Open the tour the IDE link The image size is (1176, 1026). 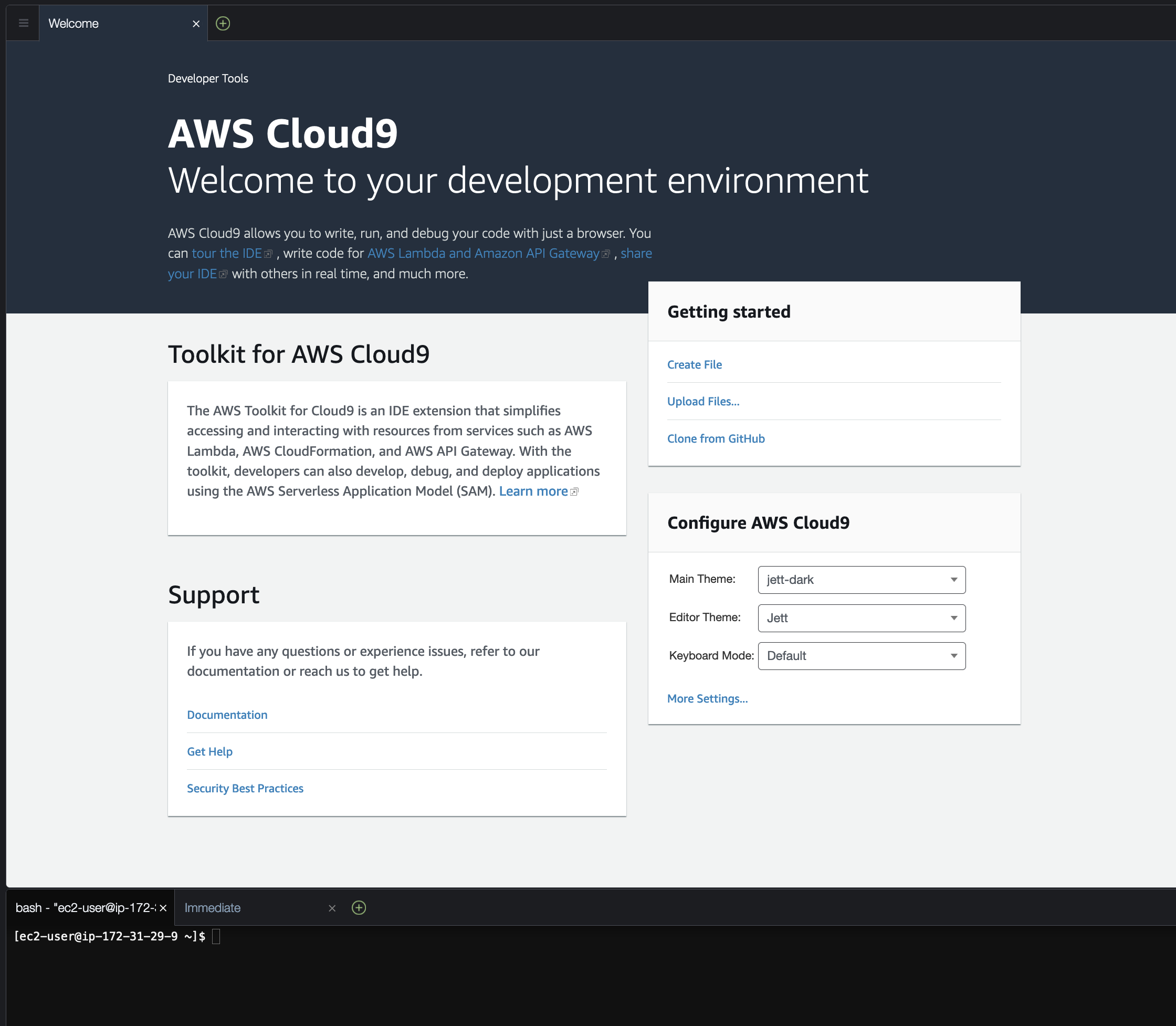(x=227, y=253)
